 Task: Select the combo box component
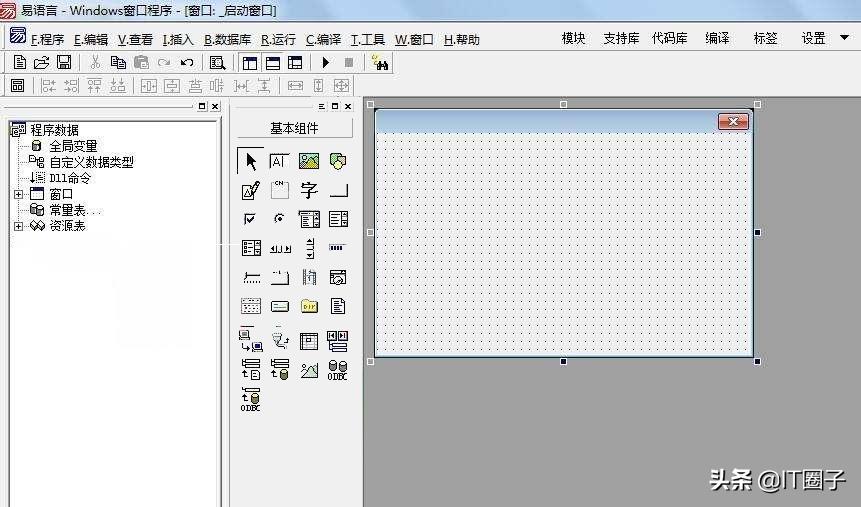(x=309, y=219)
